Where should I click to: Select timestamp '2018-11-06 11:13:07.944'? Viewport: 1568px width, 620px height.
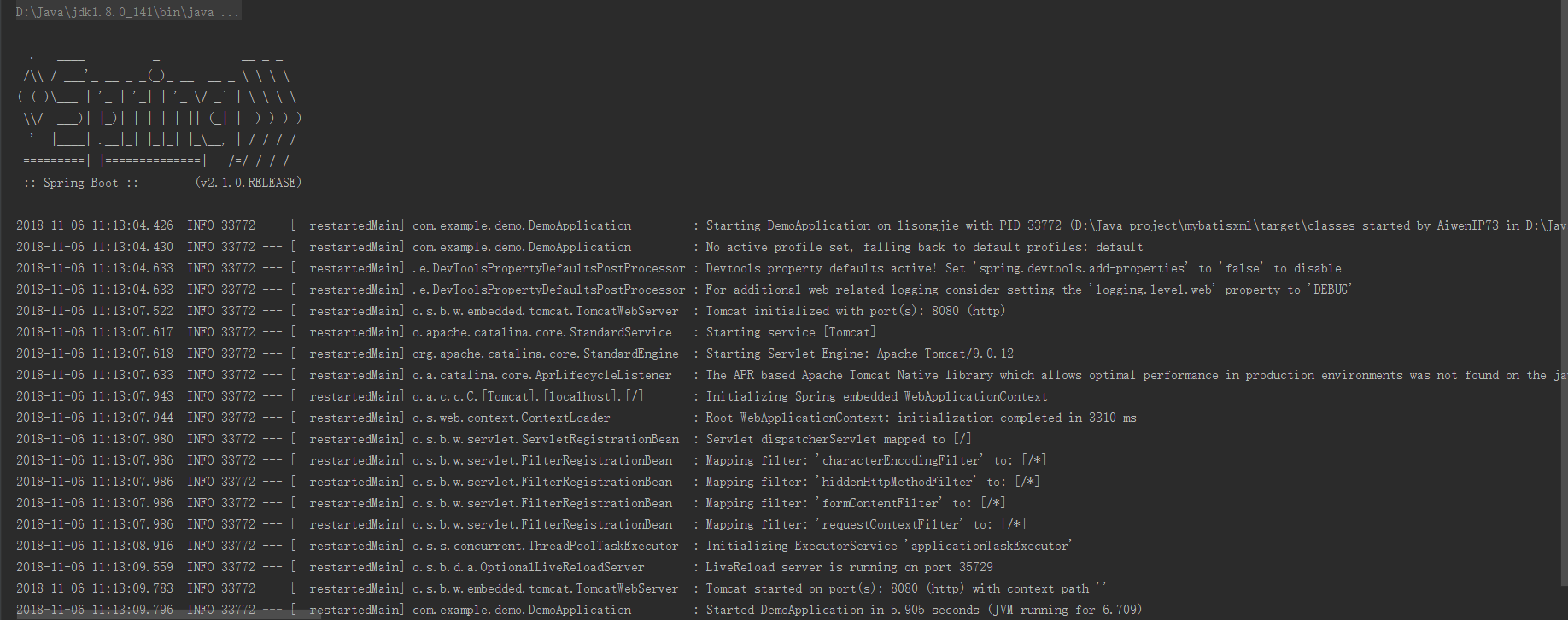click(95, 418)
